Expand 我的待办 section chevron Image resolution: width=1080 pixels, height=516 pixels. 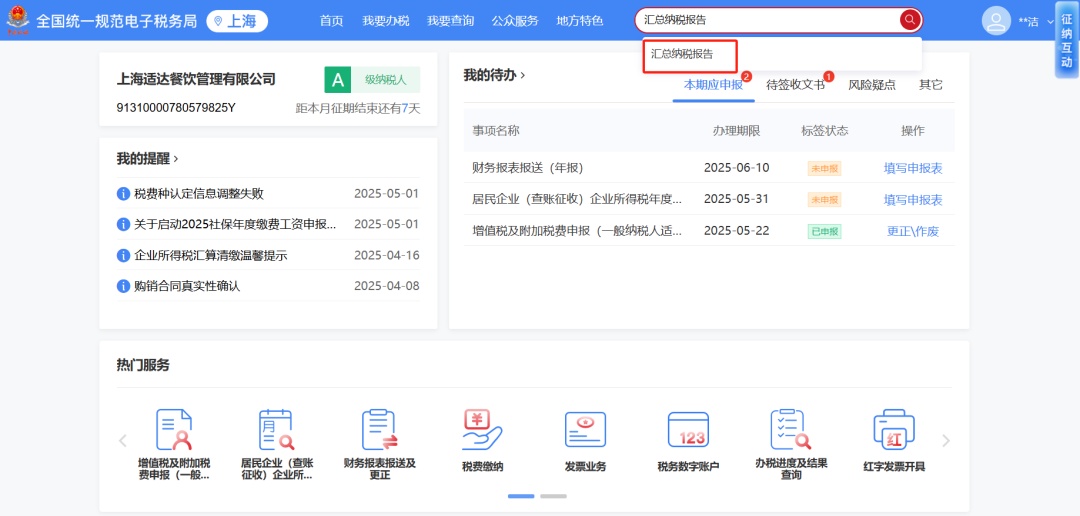523,74
